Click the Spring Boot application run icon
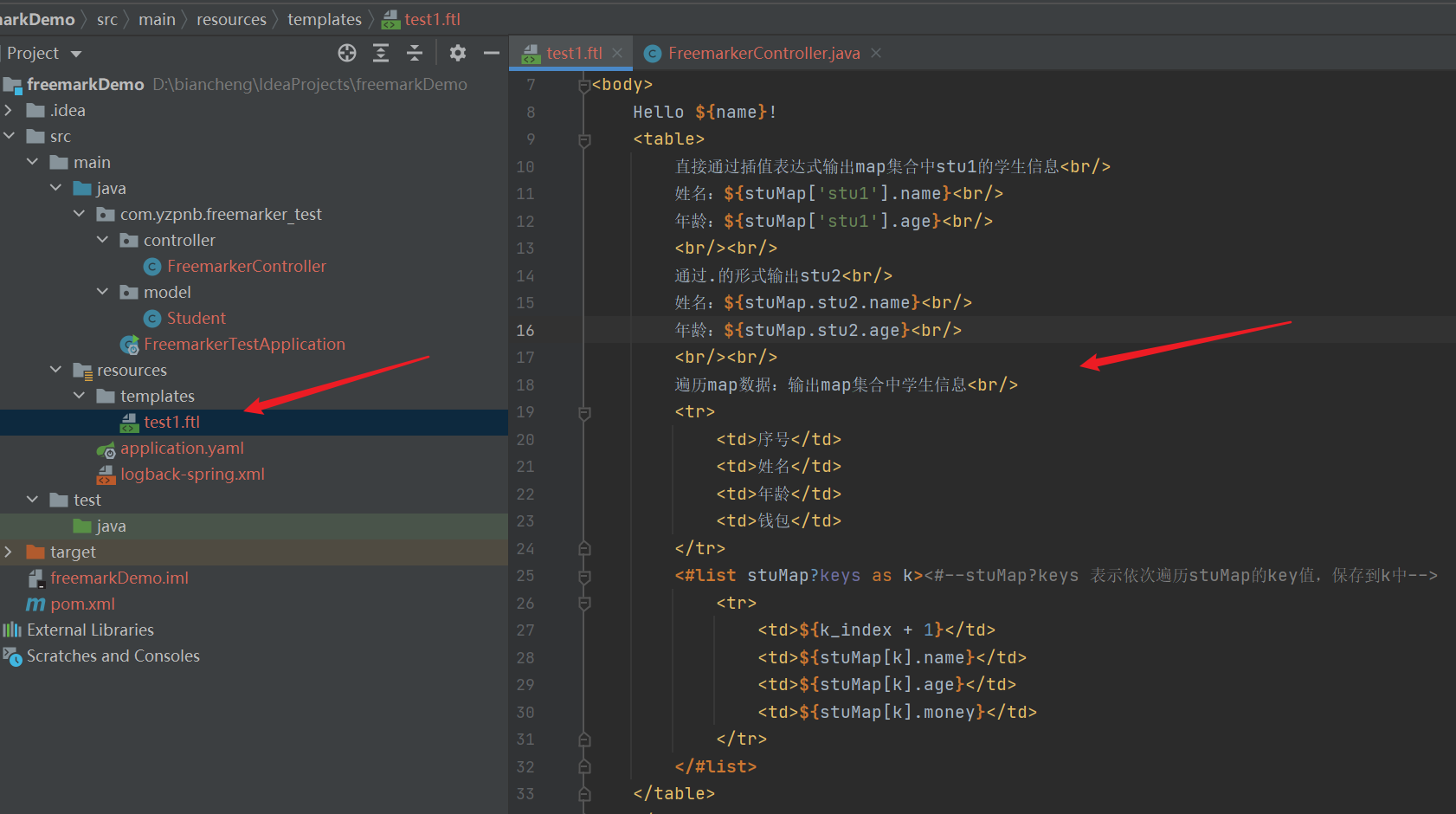Image resolution: width=1456 pixels, height=814 pixels. point(130,345)
